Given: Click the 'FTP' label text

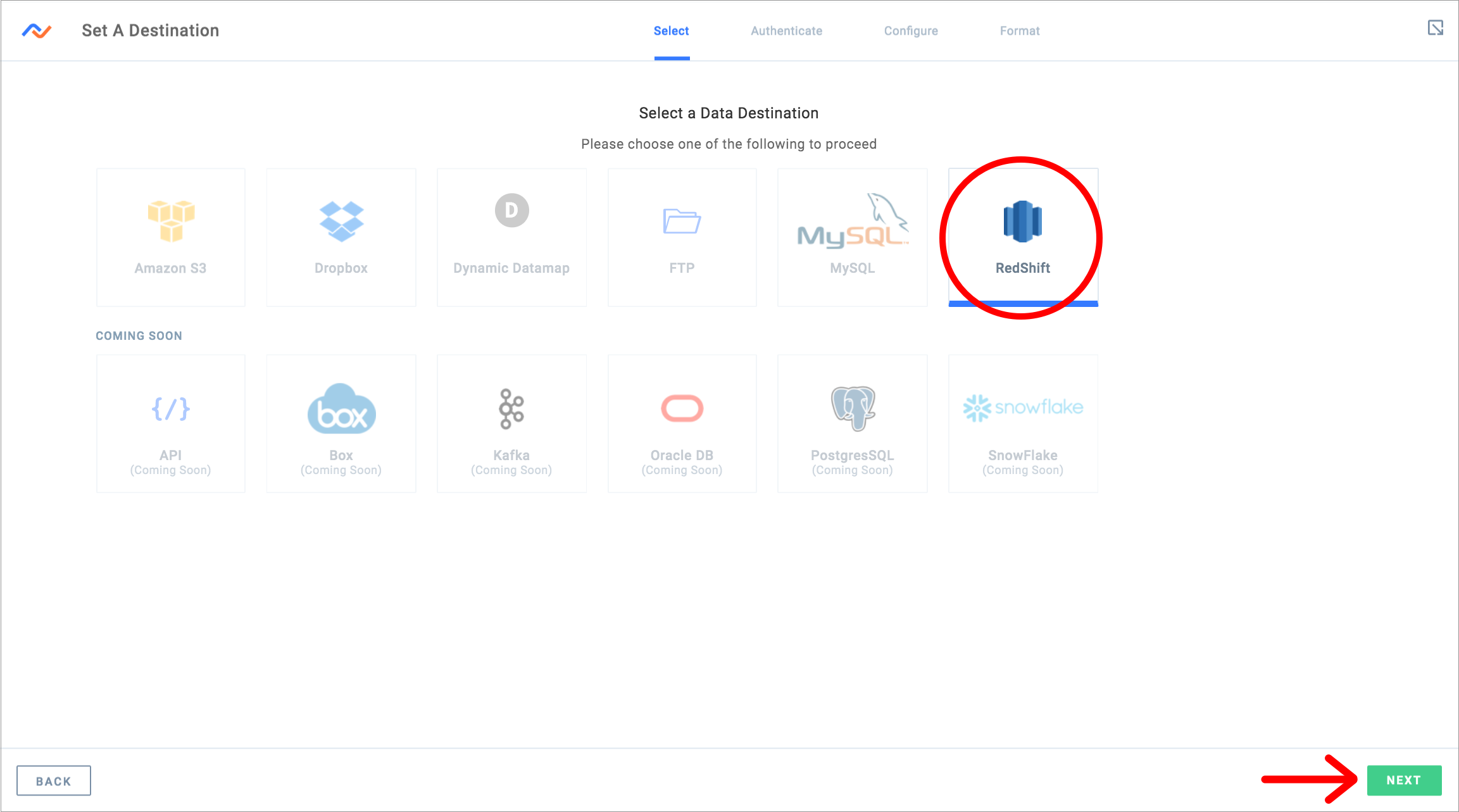Looking at the screenshot, I should click(x=682, y=268).
